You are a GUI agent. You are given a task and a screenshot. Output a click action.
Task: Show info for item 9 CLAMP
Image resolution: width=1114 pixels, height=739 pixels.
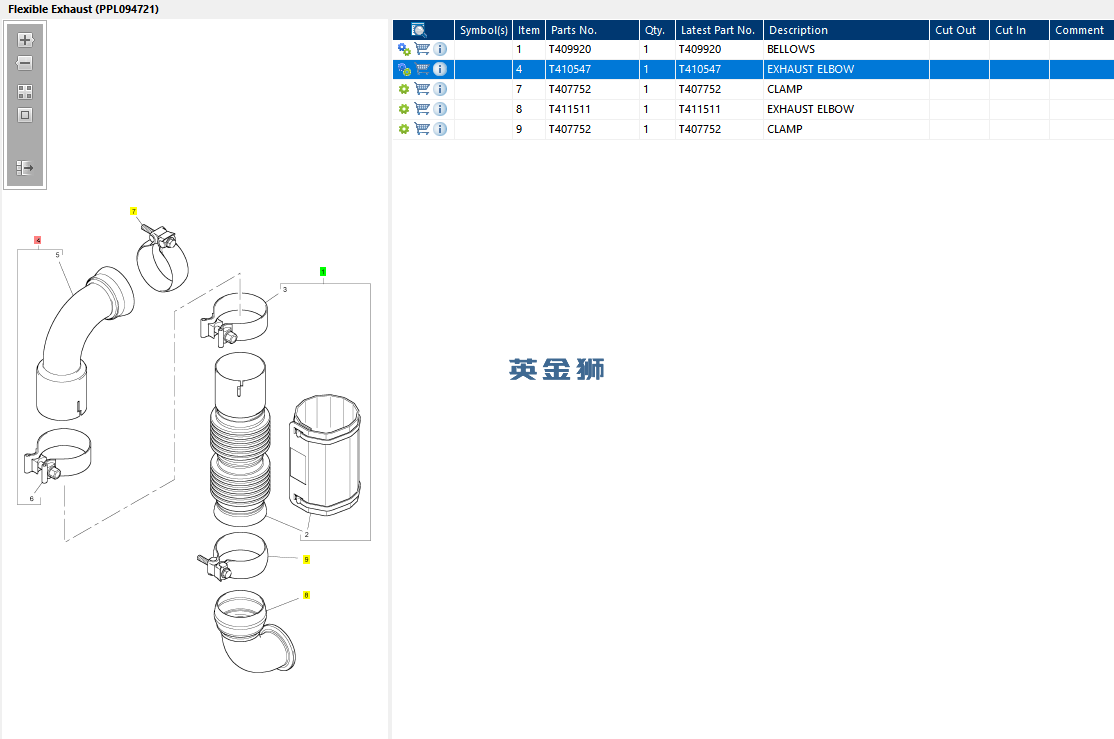440,129
